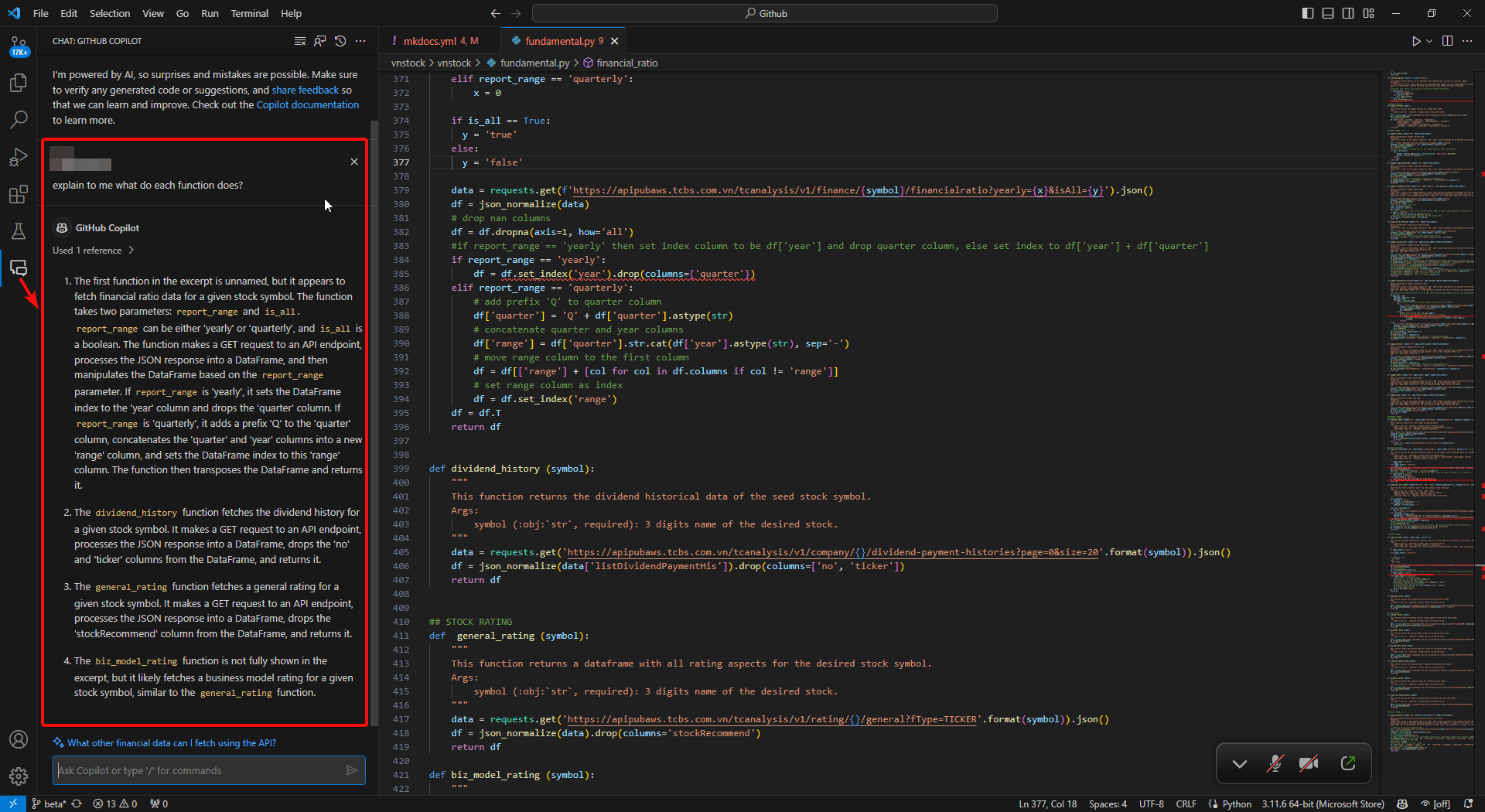
Task: Open Copilot status icon in status bar
Action: (1402, 803)
